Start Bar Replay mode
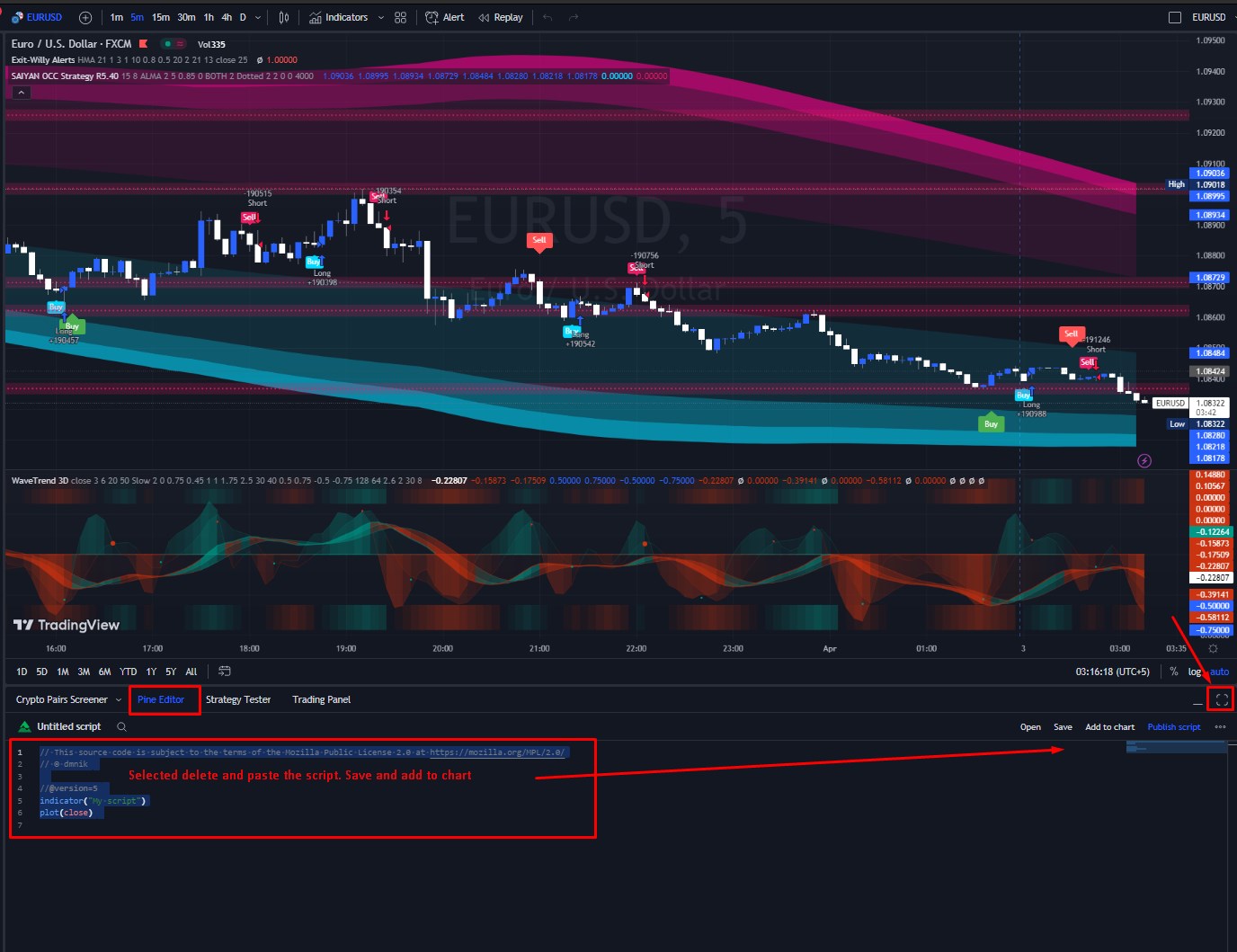The height and width of the screenshot is (952, 1237). coord(501,17)
